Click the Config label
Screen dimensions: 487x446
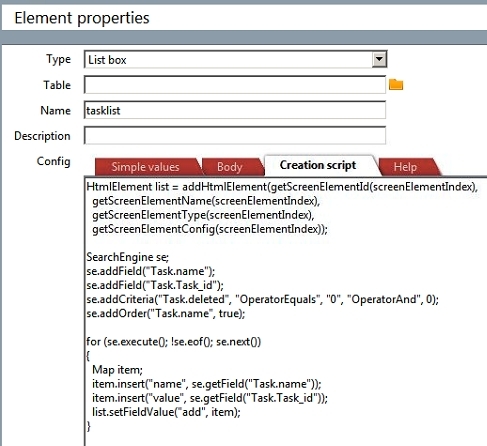coord(54,161)
